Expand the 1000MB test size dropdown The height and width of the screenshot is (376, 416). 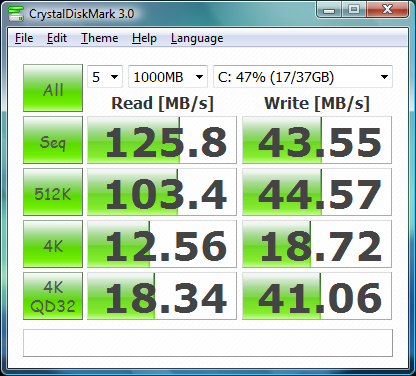[168, 77]
